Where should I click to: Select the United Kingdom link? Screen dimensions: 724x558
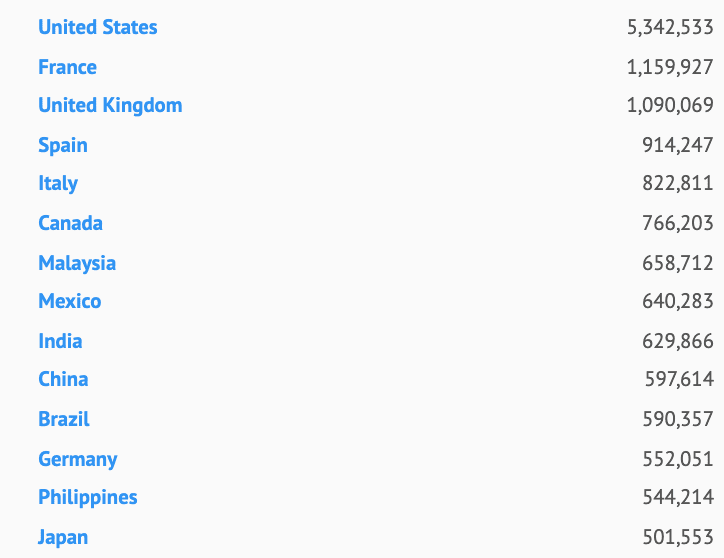coord(110,105)
